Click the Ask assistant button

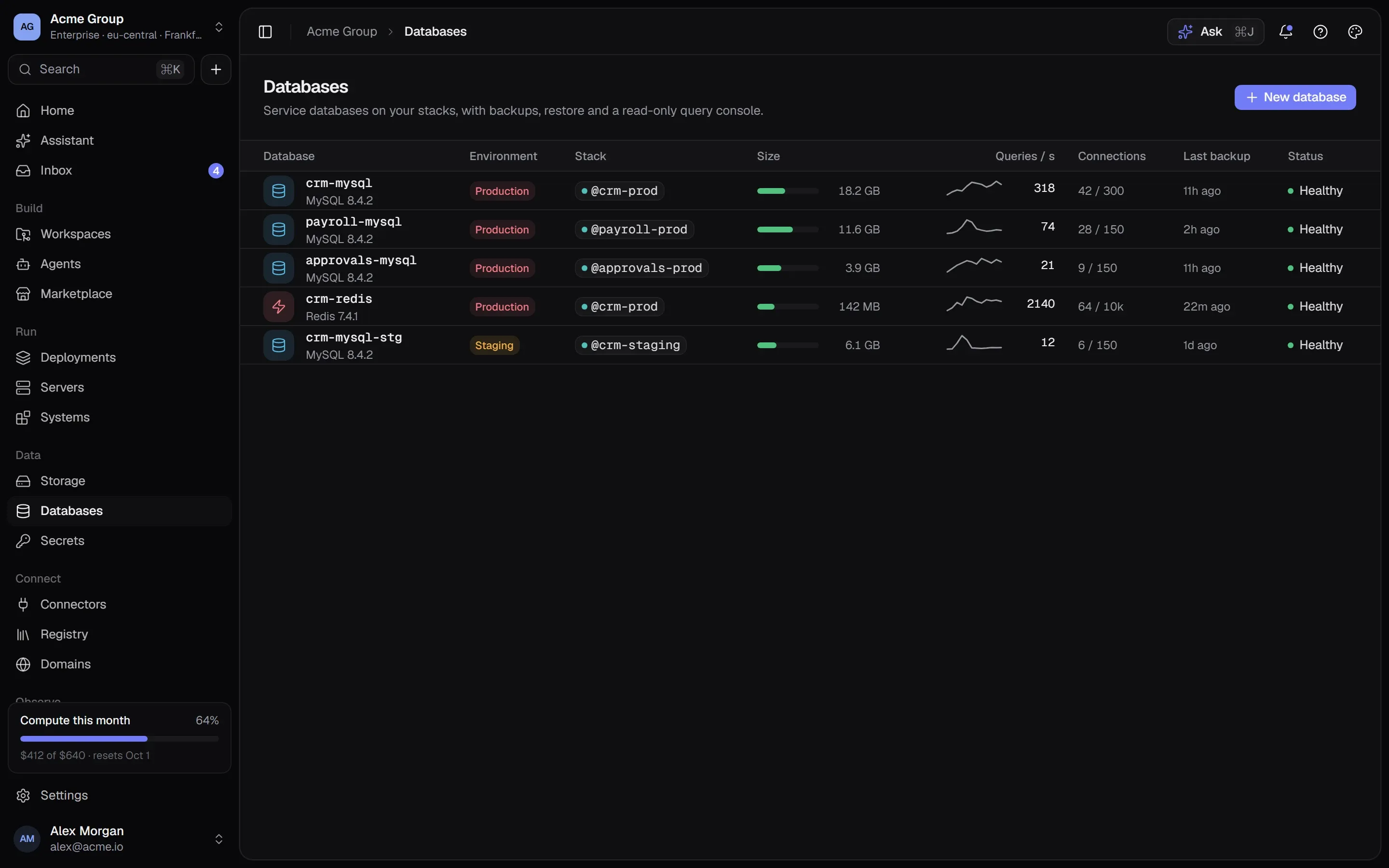pos(1215,31)
